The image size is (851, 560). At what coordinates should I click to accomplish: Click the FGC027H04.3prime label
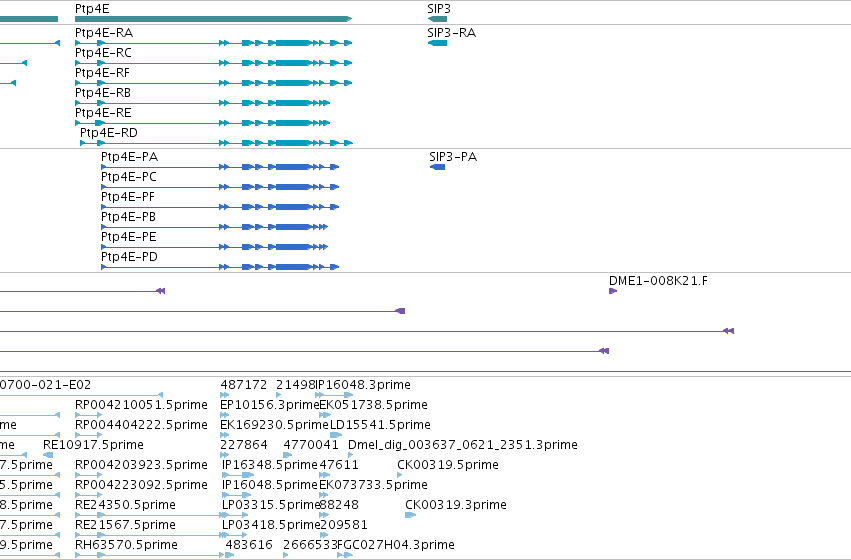point(396,545)
